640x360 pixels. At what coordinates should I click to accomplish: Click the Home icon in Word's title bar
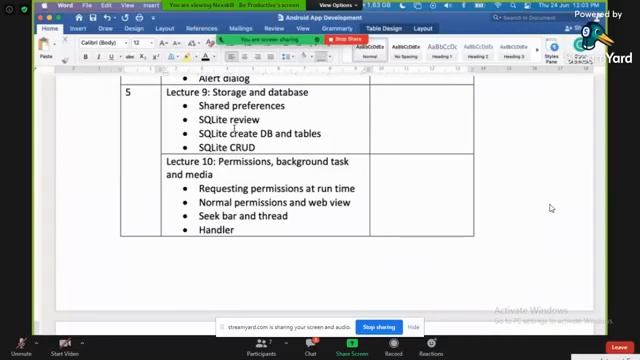[x=79, y=18]
